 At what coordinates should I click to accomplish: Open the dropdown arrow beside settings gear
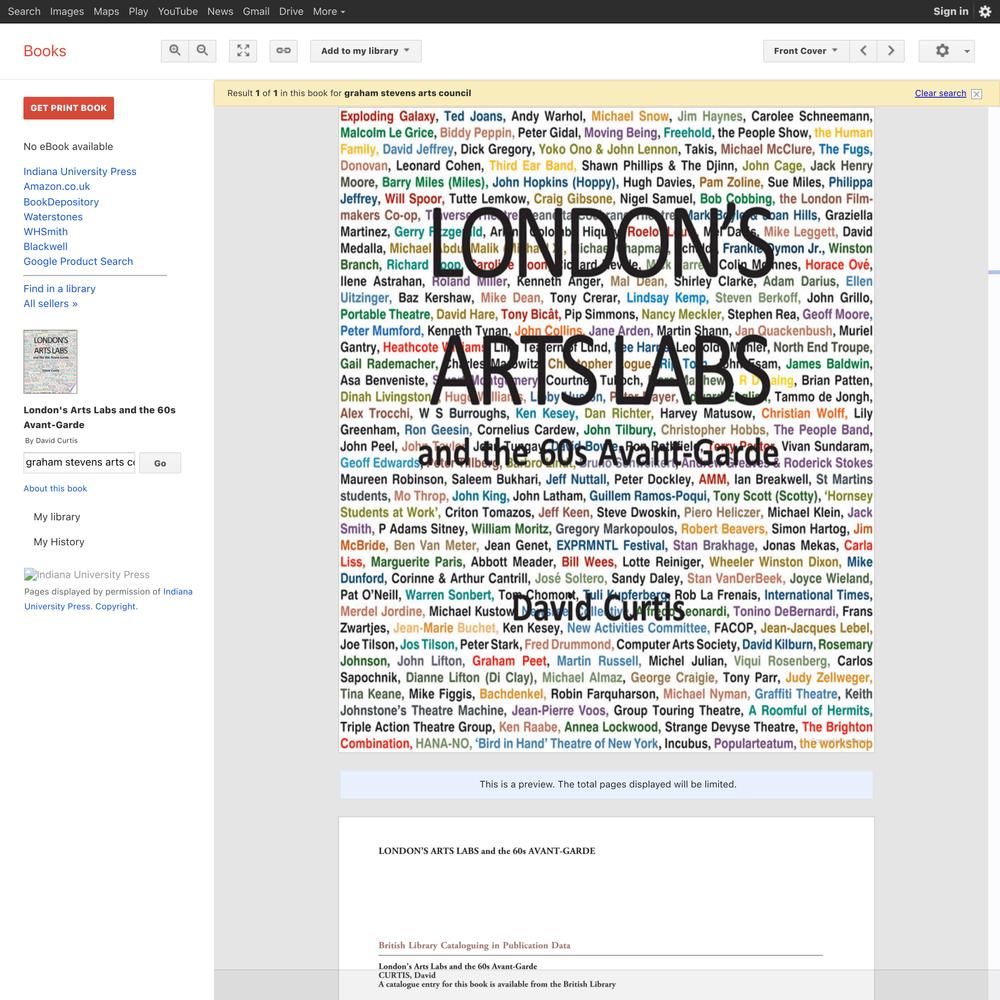coord(967,51)
